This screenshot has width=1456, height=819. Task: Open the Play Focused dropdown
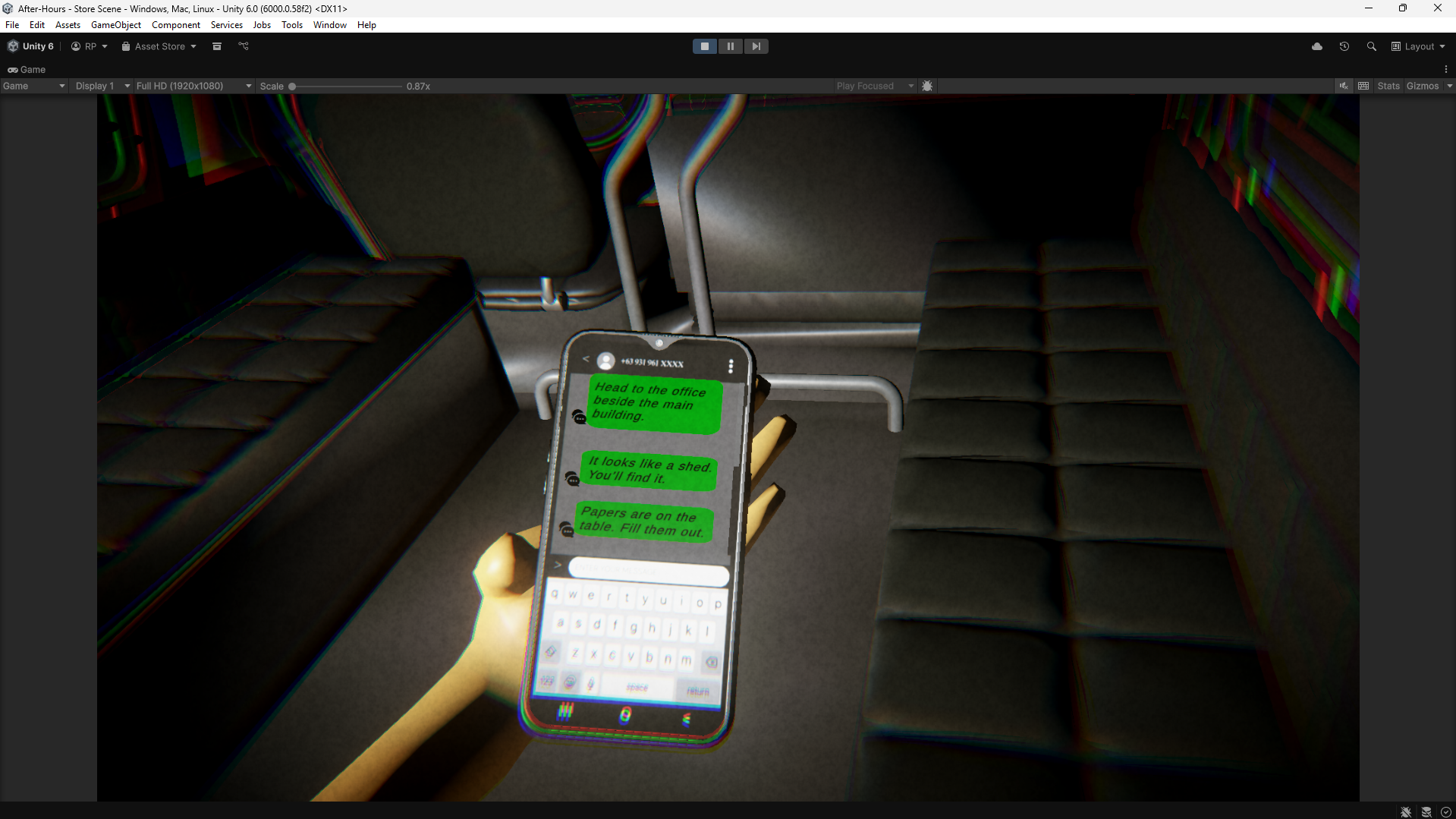875,86
